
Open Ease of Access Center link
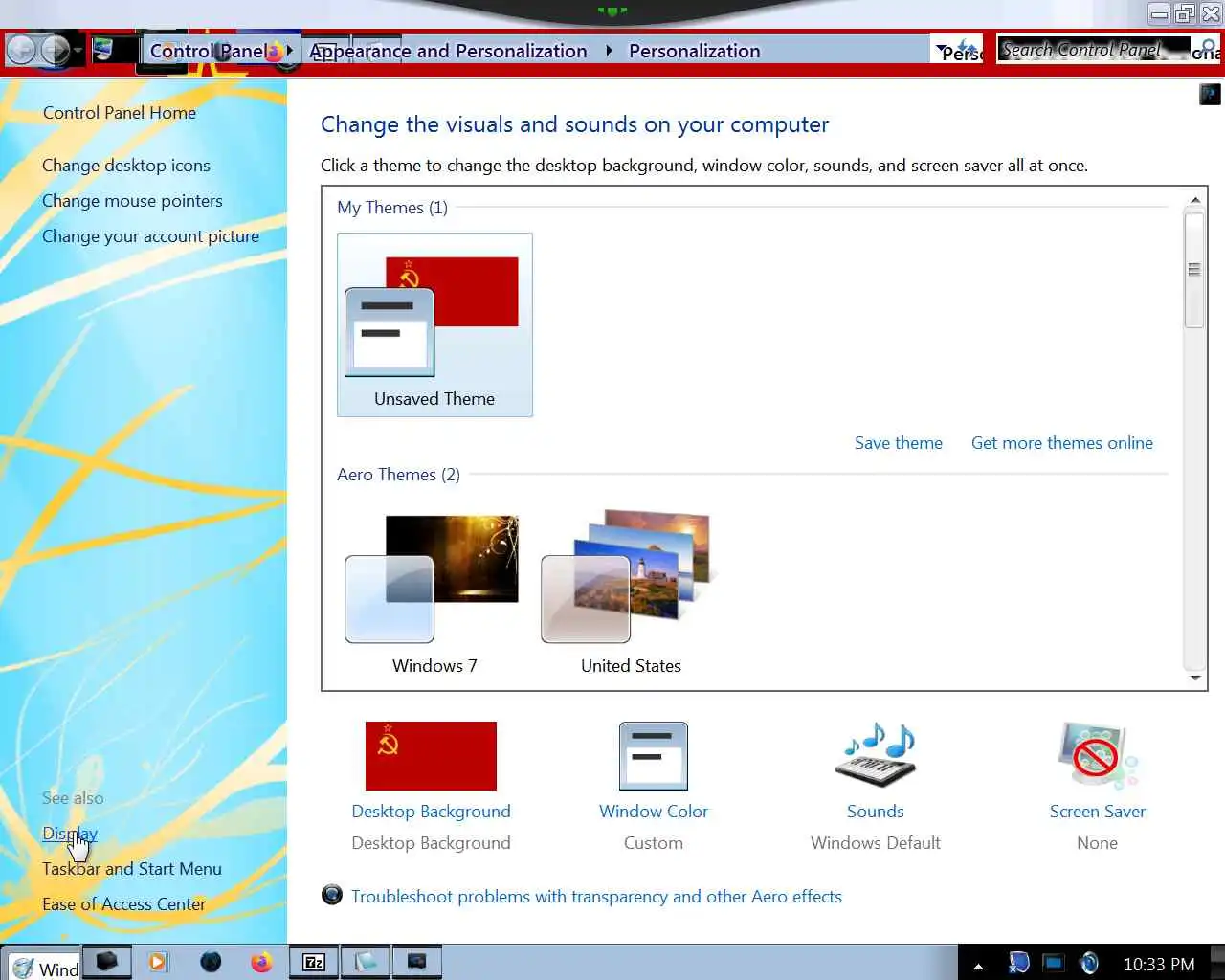tap(123, 904)
